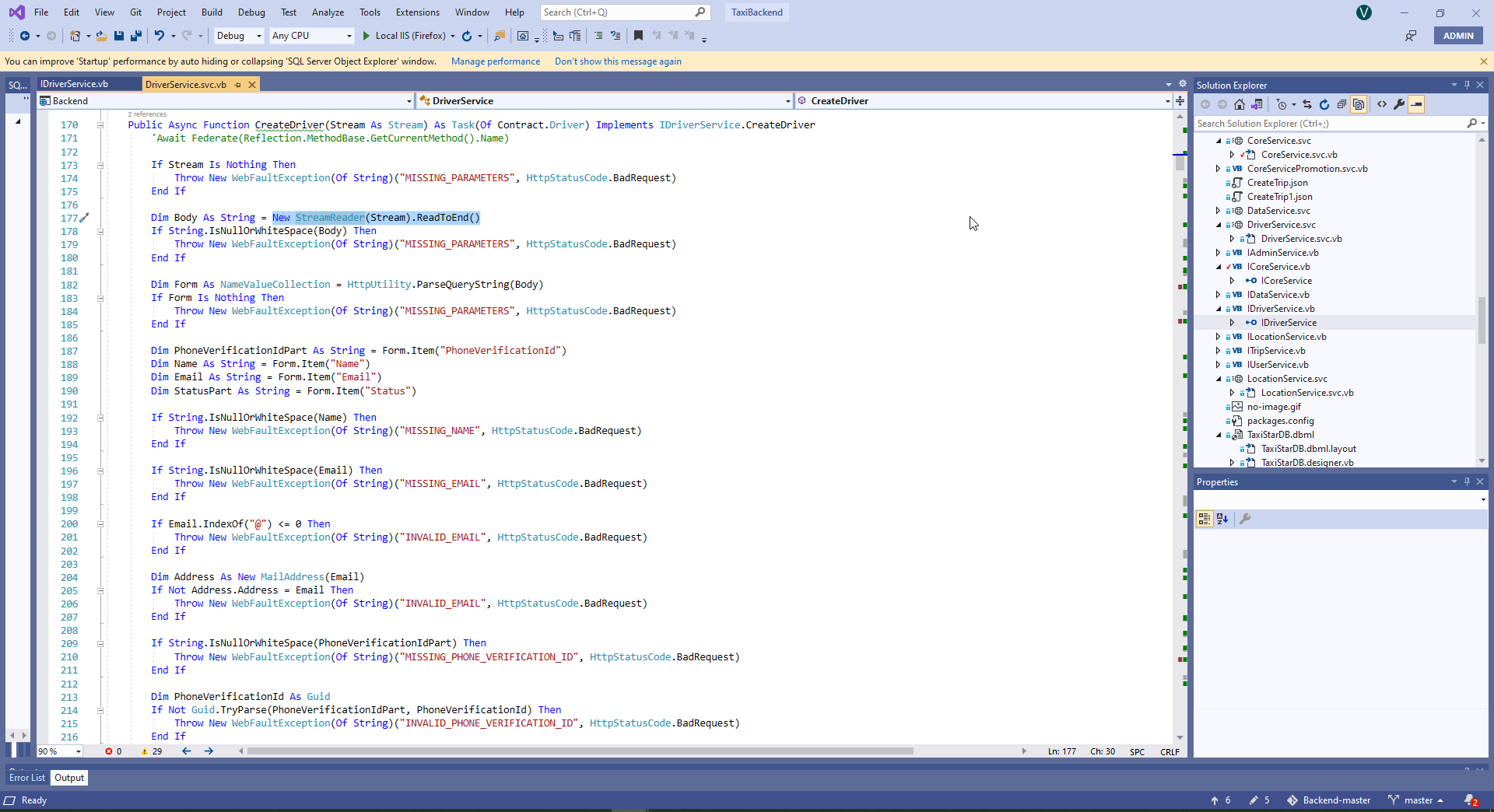Collapse the DriverService.svc node
This screenshot has height=812, width=1494.
[1219, 225]
